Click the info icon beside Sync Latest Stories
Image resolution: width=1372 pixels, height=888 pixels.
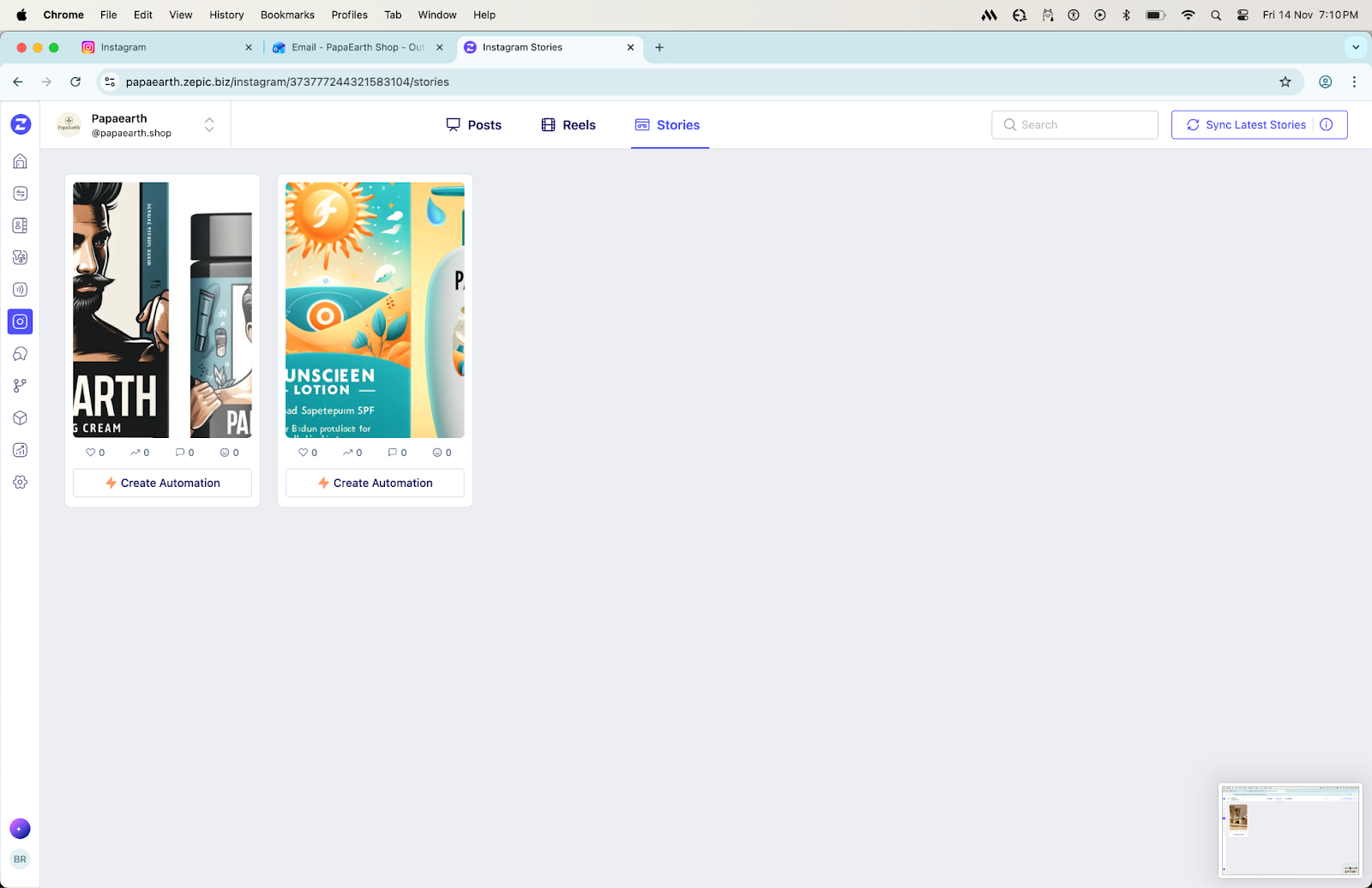1327,124
